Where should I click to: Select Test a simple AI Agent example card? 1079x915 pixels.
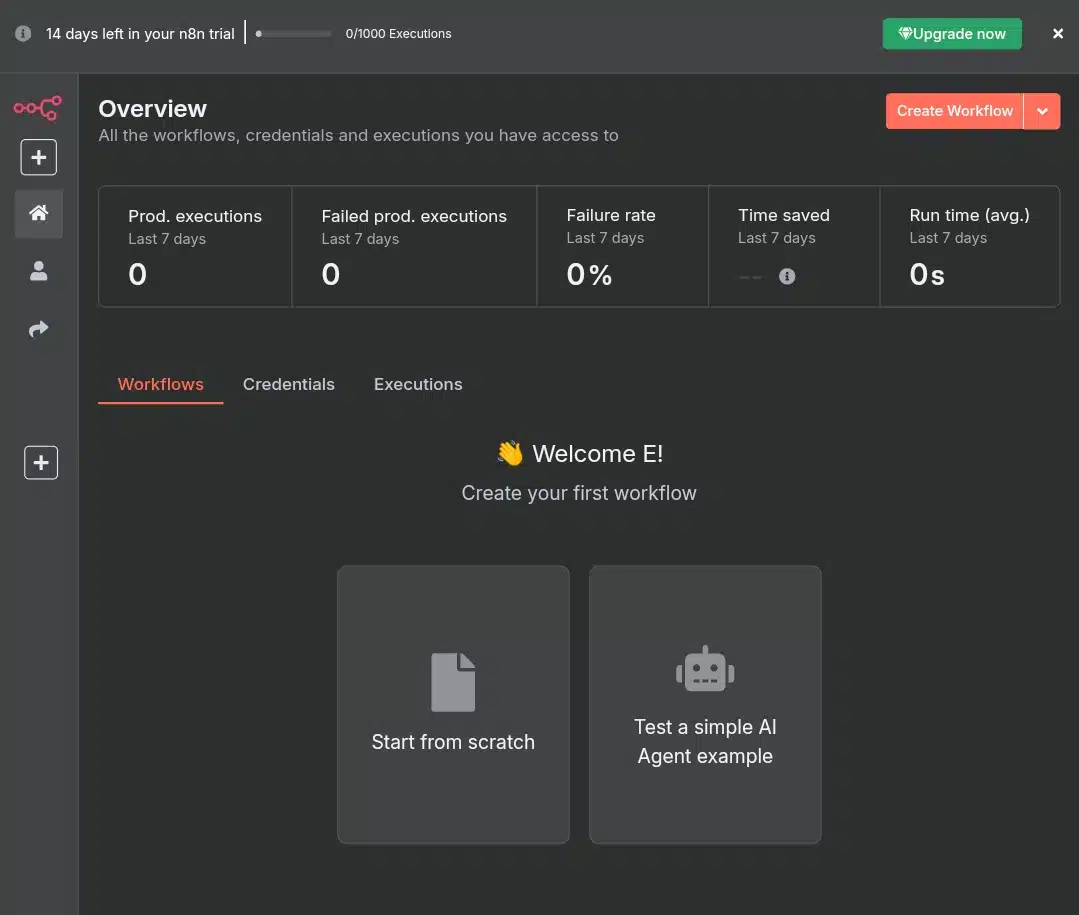tap(705, 704)
